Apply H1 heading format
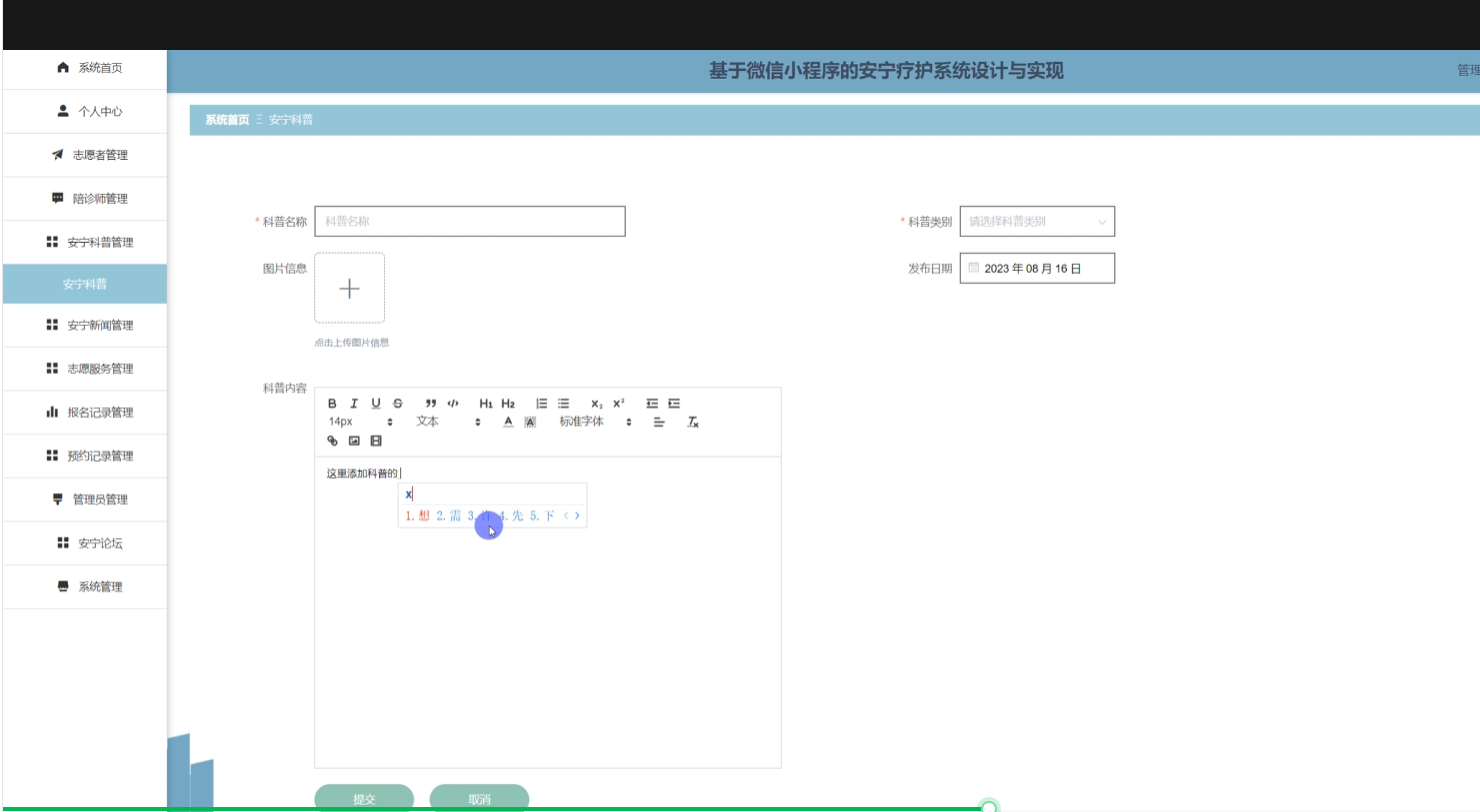This screenshot has height=812, width=1480. click(486, 403)
